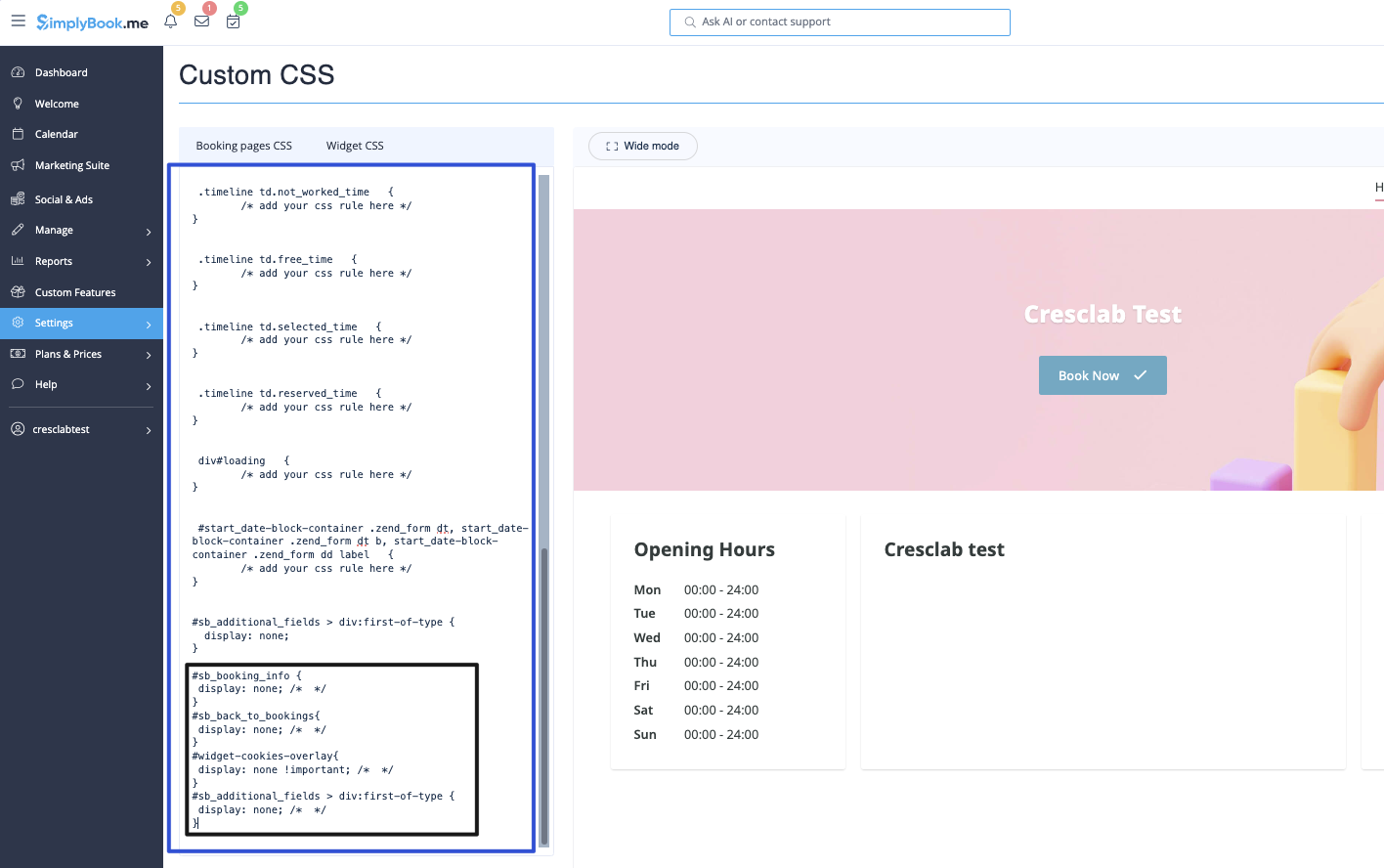The height and width of the screenshot is (868, 1384).
Task: Toggle the sidebar with the hamburger icon
Action: pyautogui.click(x=18, y=21)
